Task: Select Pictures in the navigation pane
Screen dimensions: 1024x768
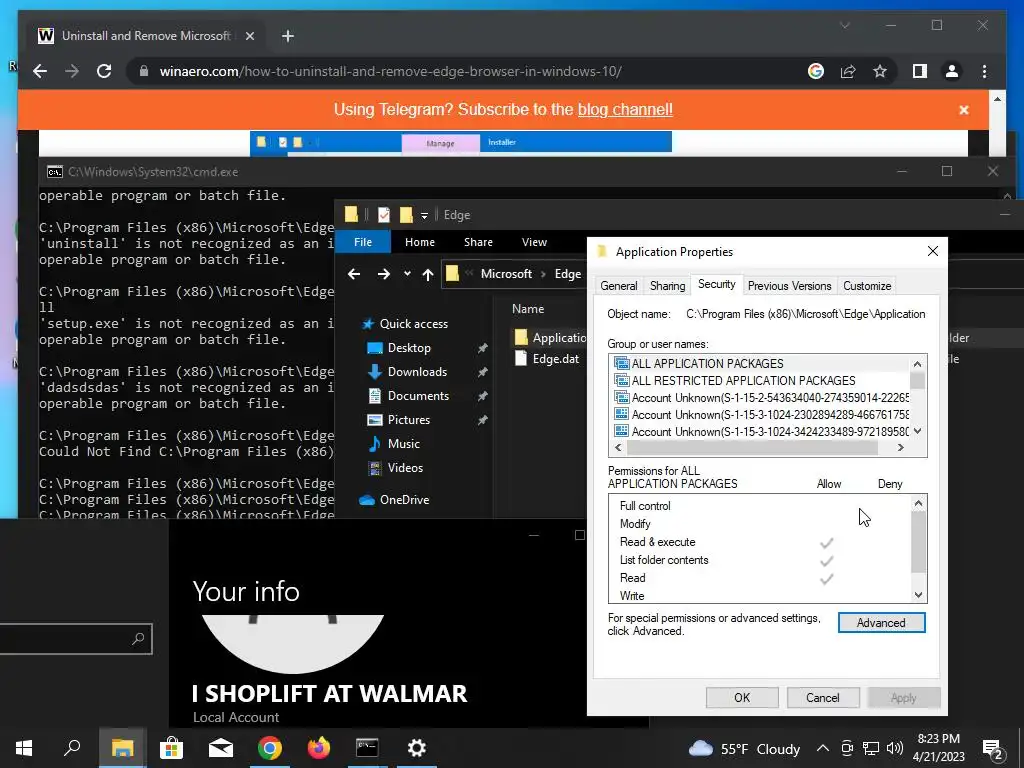Action: 408,420
